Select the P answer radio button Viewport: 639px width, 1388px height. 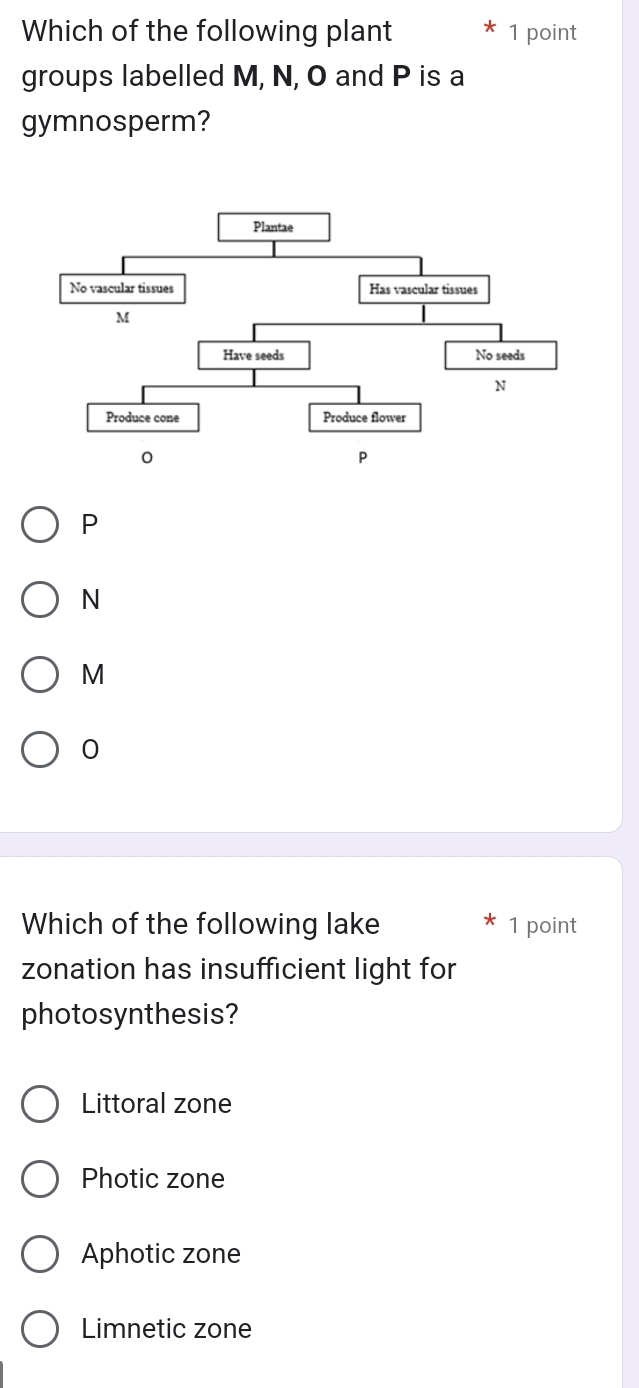tap(40, 524)
